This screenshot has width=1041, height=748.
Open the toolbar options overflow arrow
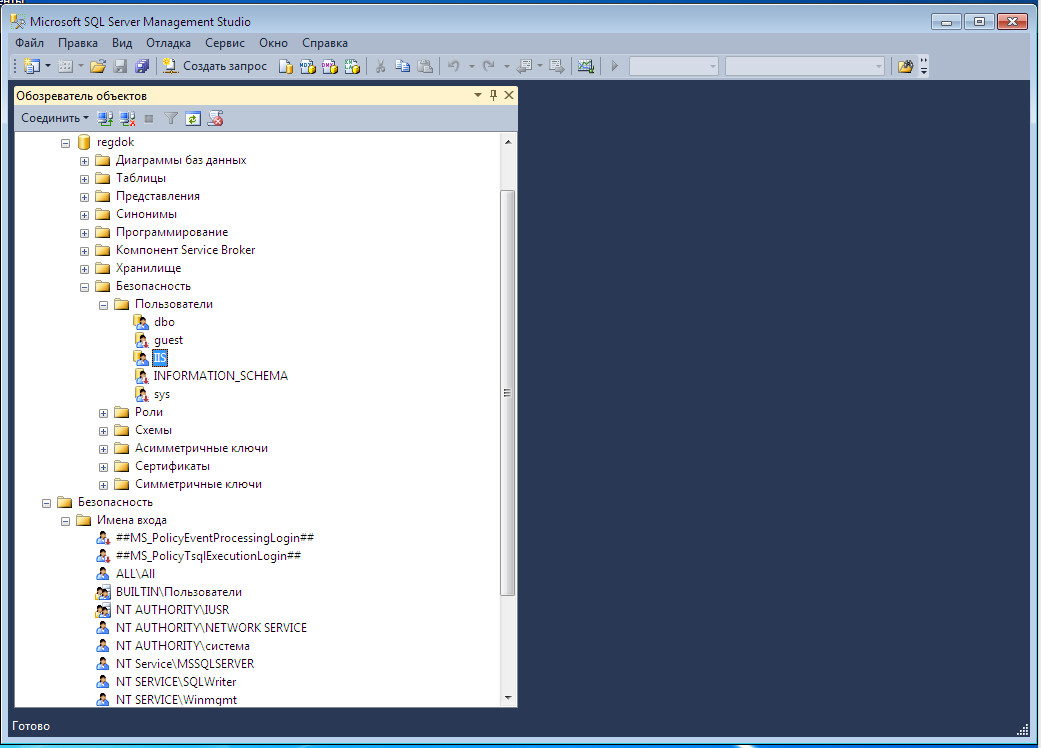(923, 66)
